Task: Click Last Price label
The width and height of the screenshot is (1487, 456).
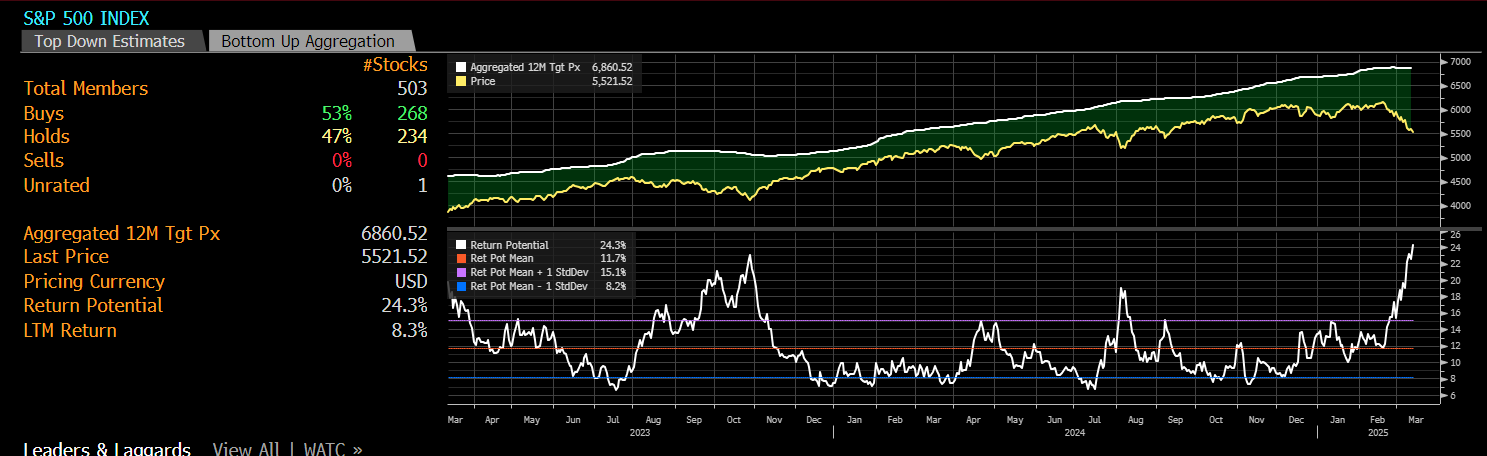Action: pos(66,258)
